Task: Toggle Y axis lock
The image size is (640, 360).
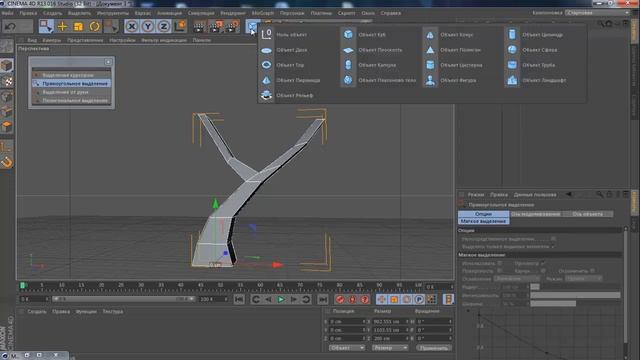Action: click(147, 27)
